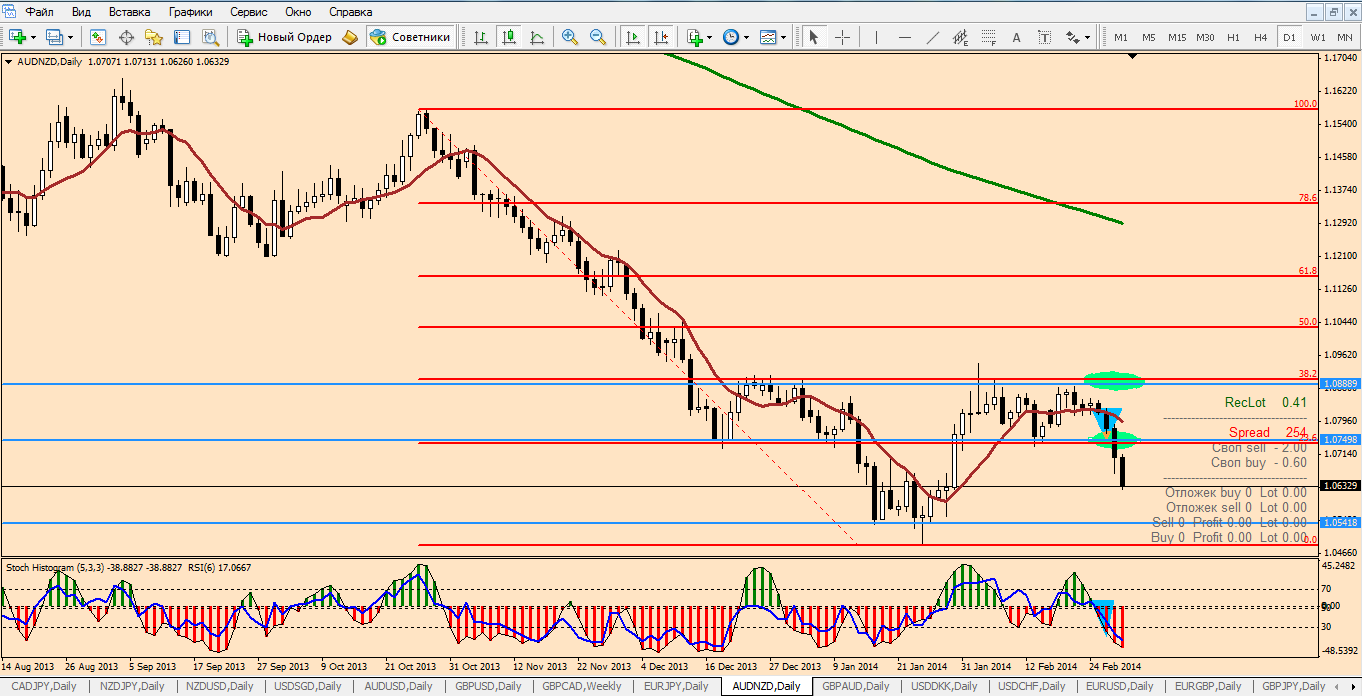Open the Файл menu
This screenshot has height=696, width=1362.
click(40, 12)
